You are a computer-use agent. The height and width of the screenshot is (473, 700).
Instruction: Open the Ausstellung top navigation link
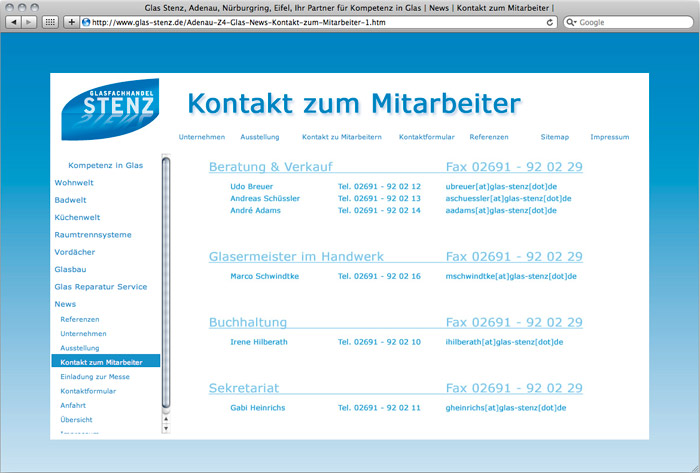260,137
